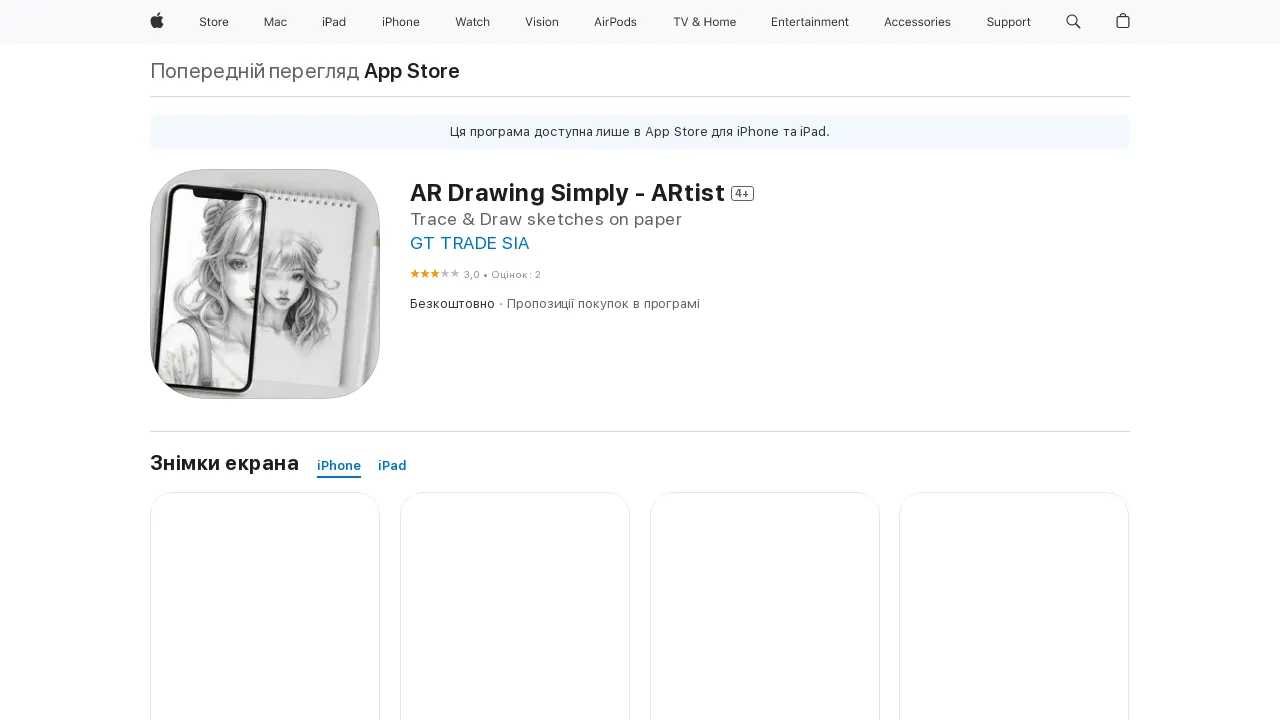1280x720 pixels.
Task: Open the search magnifier icon
Action: tap(1073, 21)
